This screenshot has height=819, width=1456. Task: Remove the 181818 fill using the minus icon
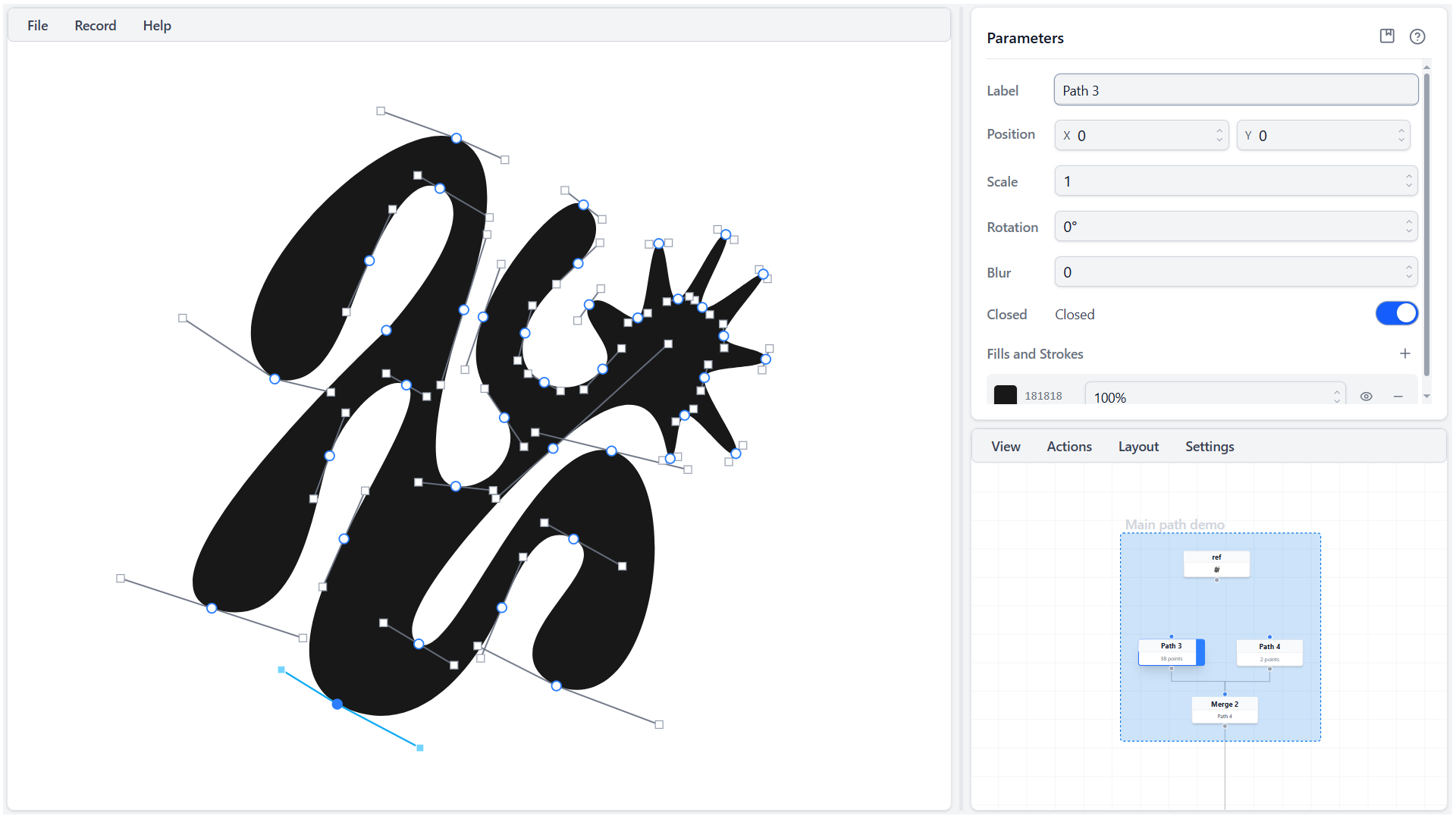tap(1398, 395)
